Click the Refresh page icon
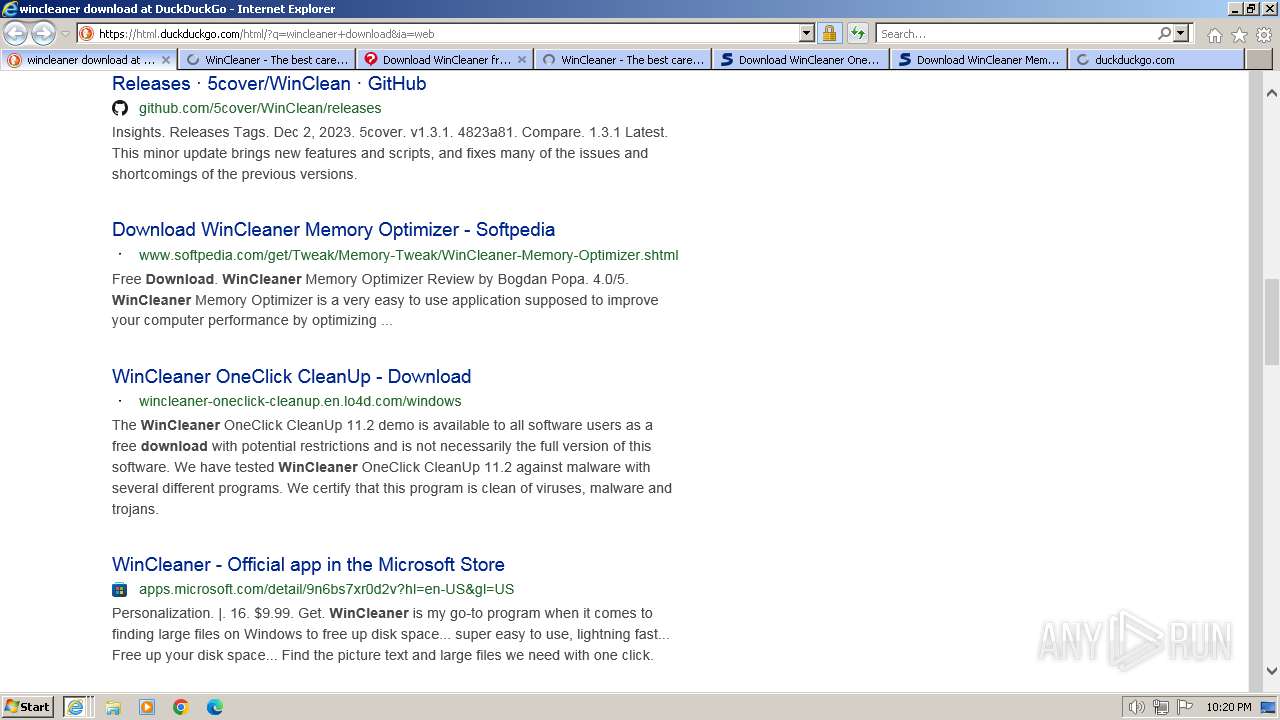 [x=857, y=33]
